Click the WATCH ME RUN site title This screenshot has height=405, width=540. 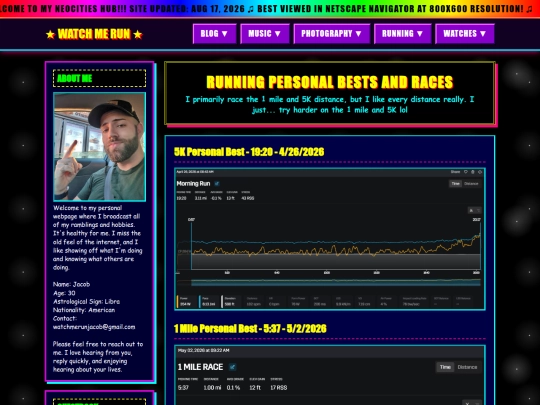(x=94, y=34)
